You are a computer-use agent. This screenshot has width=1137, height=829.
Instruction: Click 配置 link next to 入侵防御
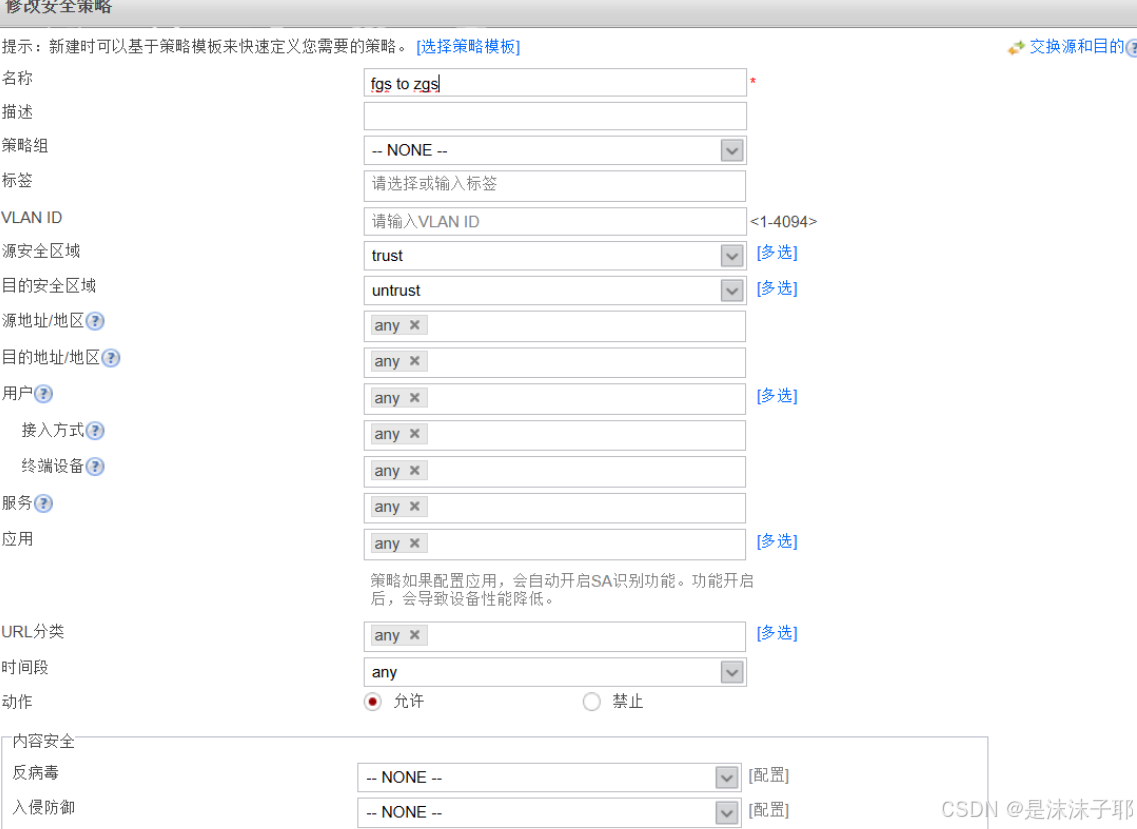[768, 810]
